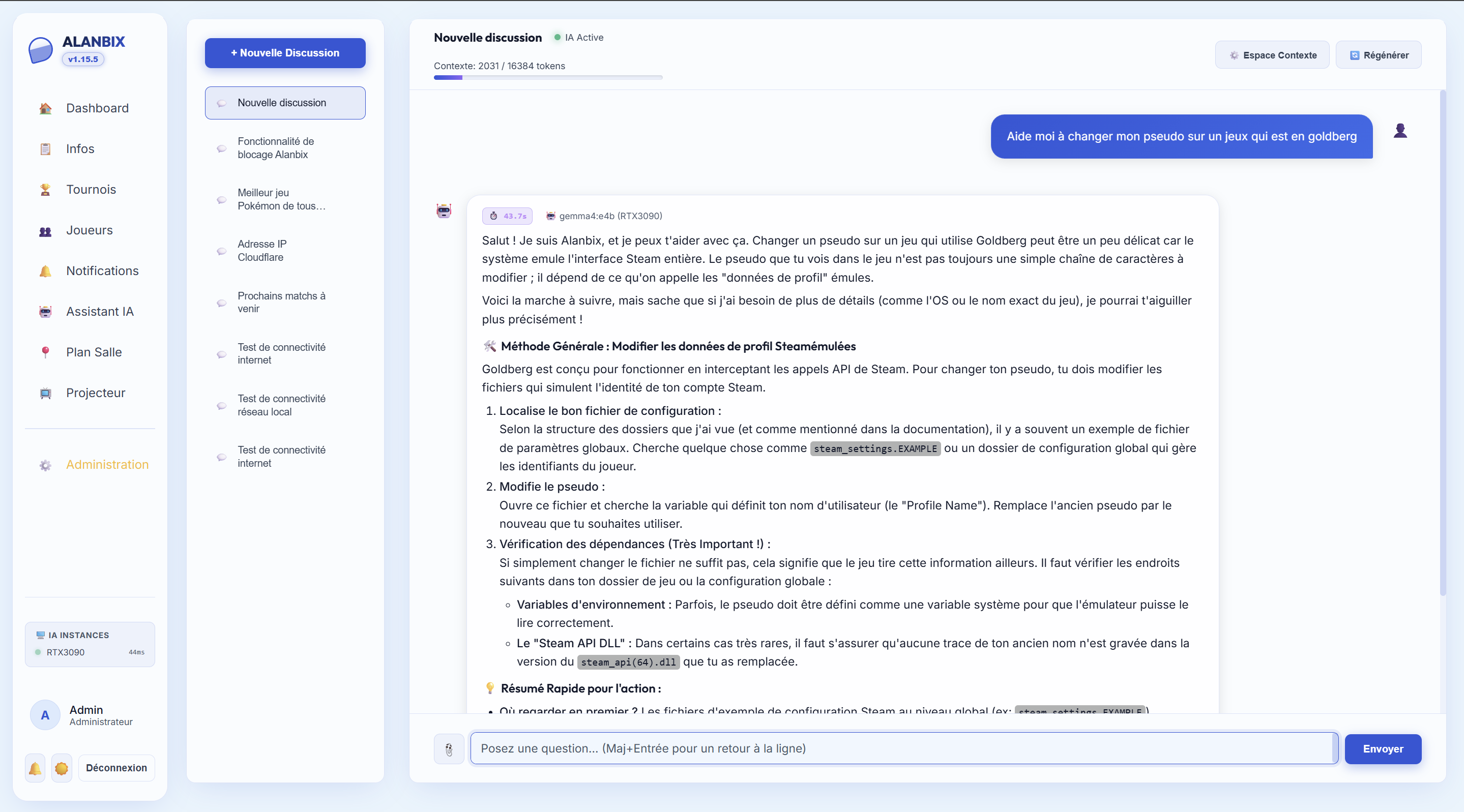The image size is (1464, 812).
Task: Select the active Nouvelle discussion conversation
Action: [x=285, y=103]
